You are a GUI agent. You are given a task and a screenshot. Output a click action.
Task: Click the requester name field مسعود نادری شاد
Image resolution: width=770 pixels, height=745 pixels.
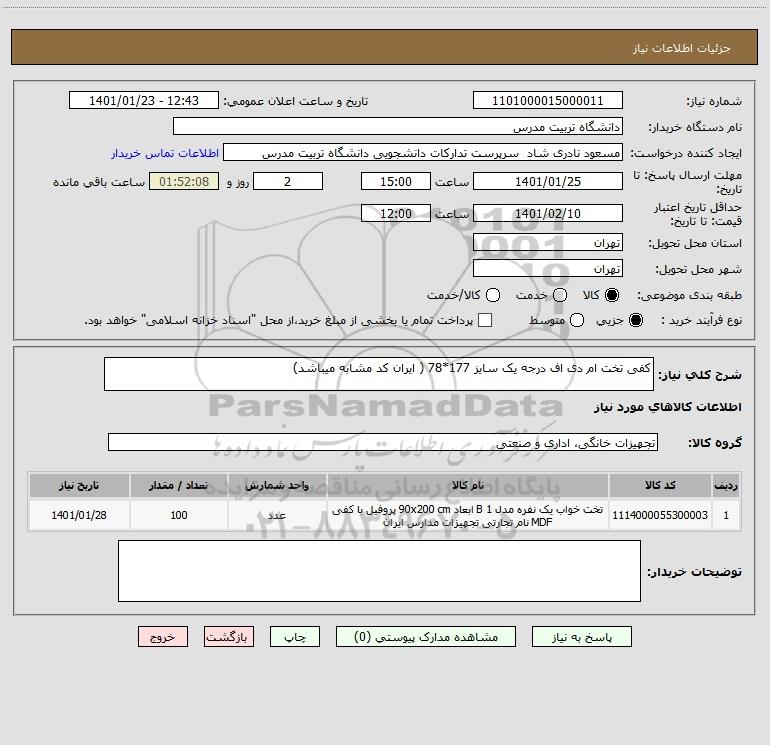423,153
